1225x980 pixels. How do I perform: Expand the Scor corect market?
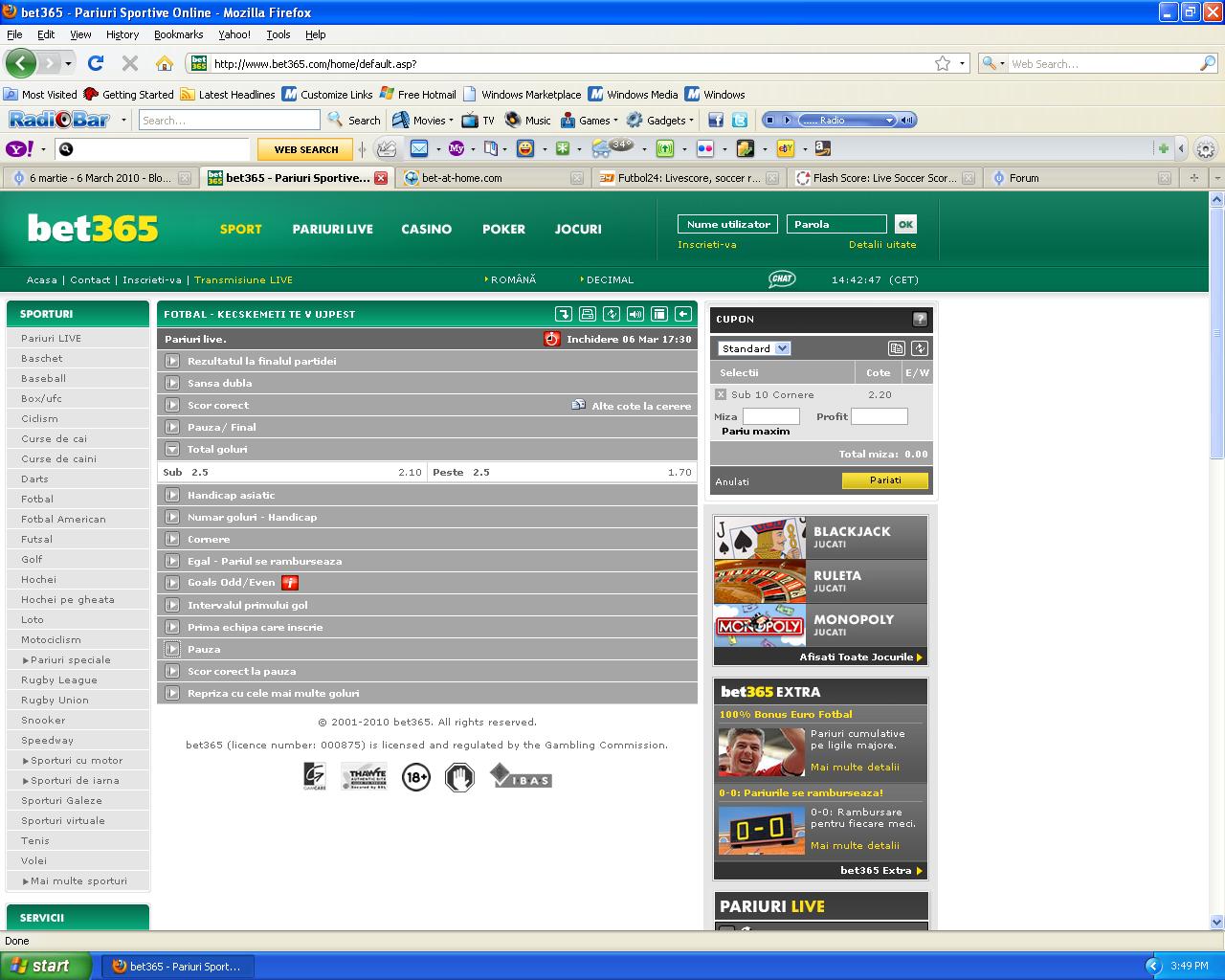click(172, 405)
